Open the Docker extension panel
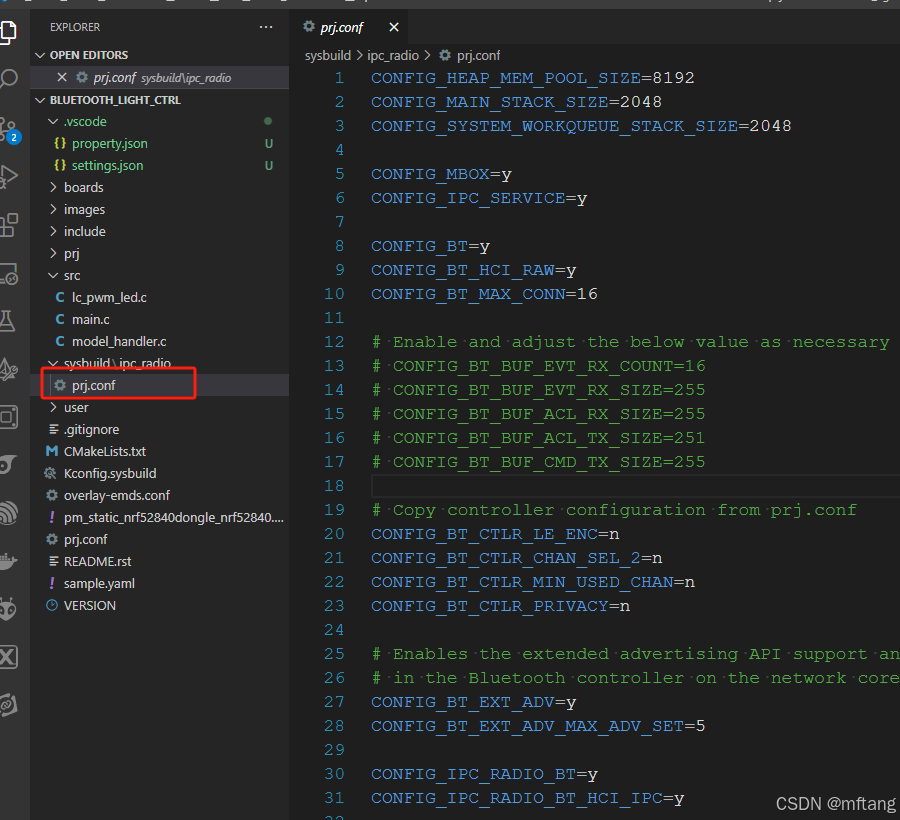900x820 pixels. point(13,560)
